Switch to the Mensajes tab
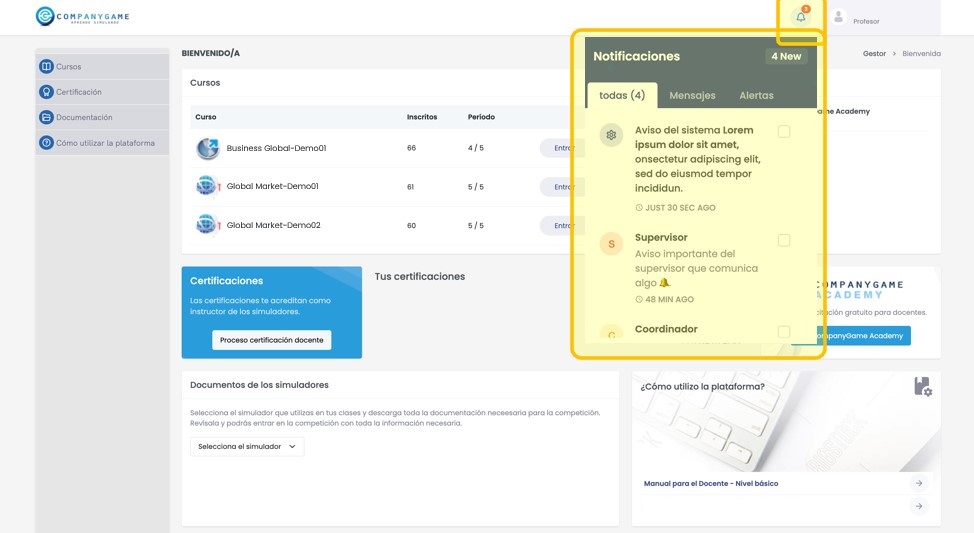Screen dimensions: 974x533 [x=692, y=96]
